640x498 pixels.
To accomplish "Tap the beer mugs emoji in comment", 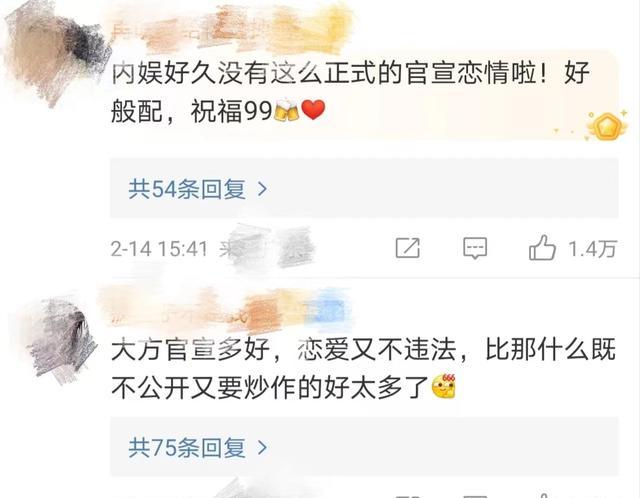I will coord(287,111).
